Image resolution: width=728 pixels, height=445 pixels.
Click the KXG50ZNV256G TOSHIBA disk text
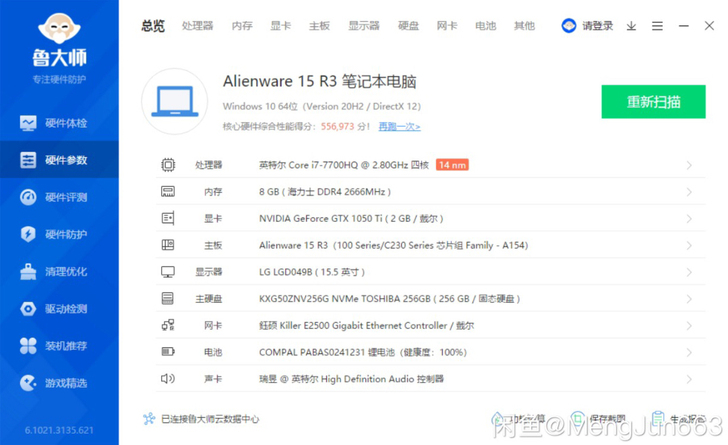[389, 299]
